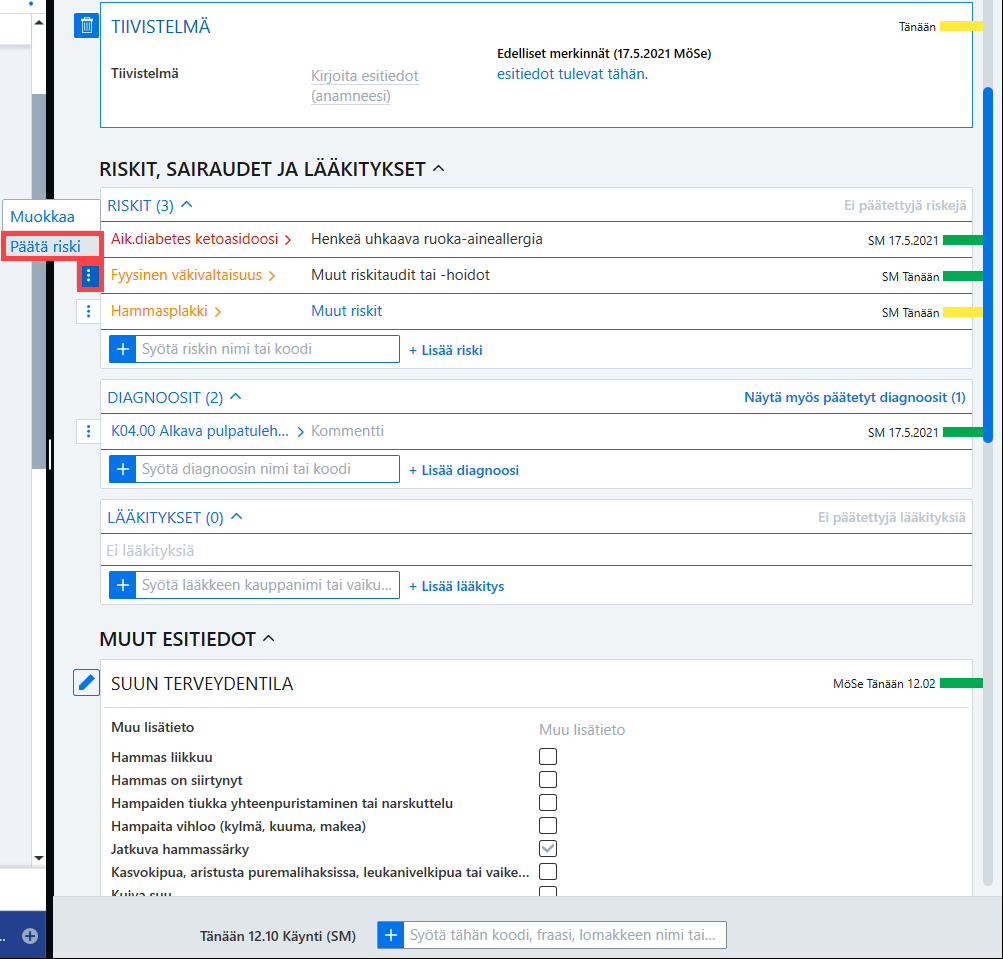Open three-dot menu for Hammasplakki risk

point(88,312)
